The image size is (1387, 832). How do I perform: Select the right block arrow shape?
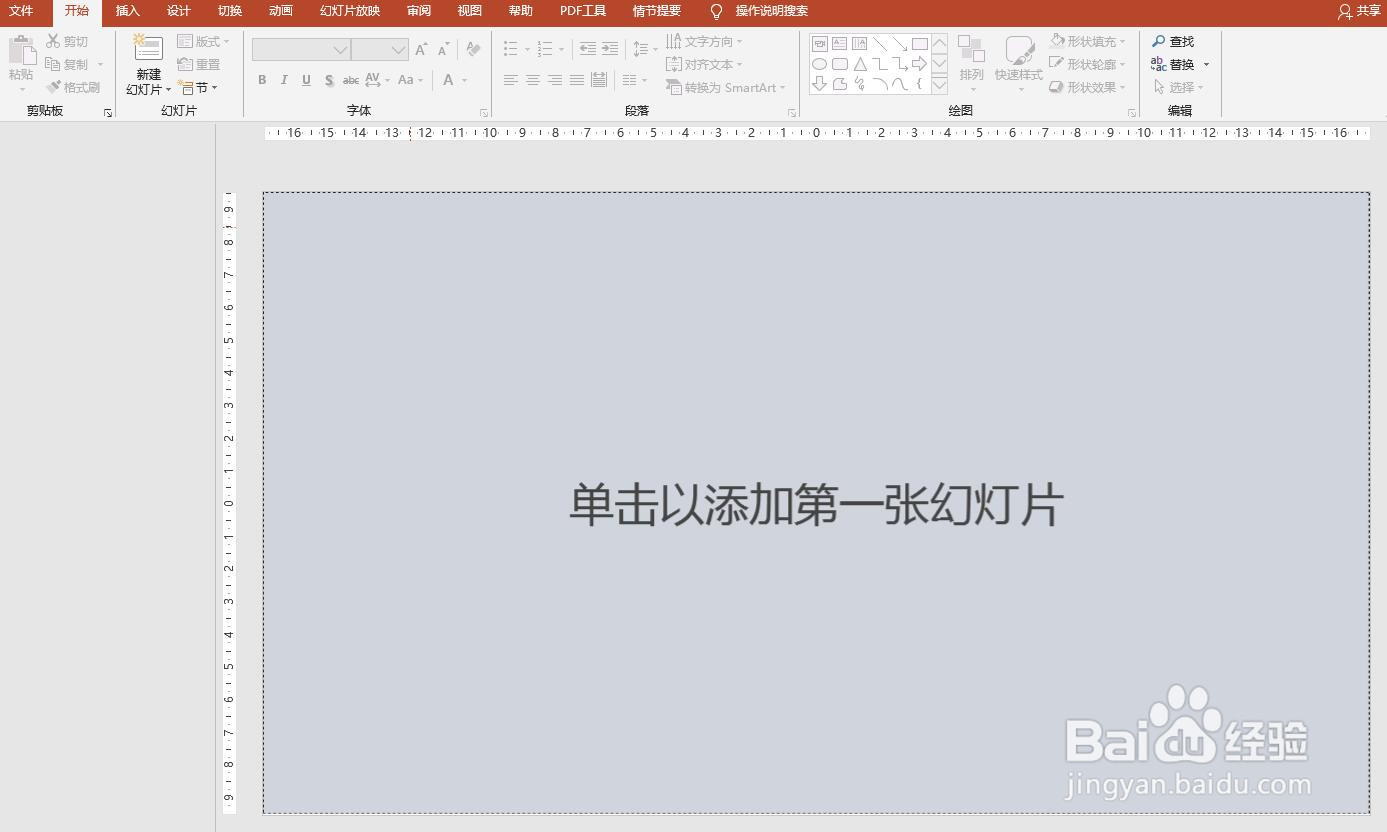click(920, 64)
